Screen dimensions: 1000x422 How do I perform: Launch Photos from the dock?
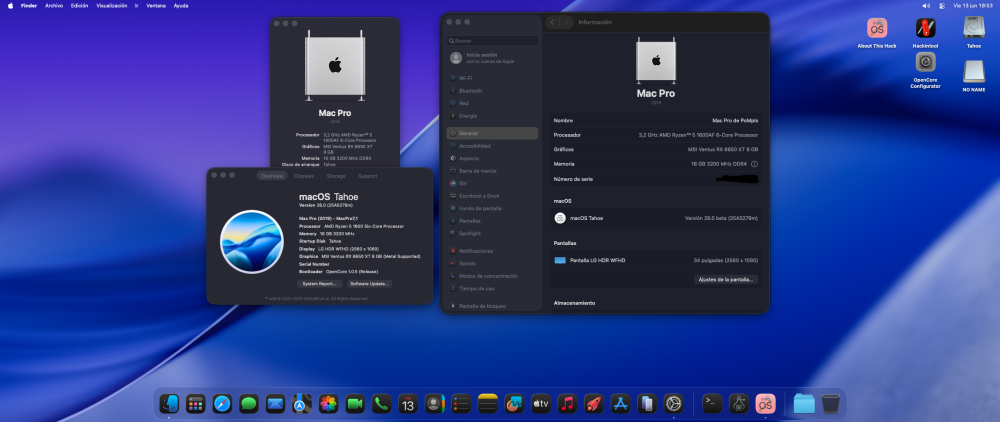[x=328, y=404]
